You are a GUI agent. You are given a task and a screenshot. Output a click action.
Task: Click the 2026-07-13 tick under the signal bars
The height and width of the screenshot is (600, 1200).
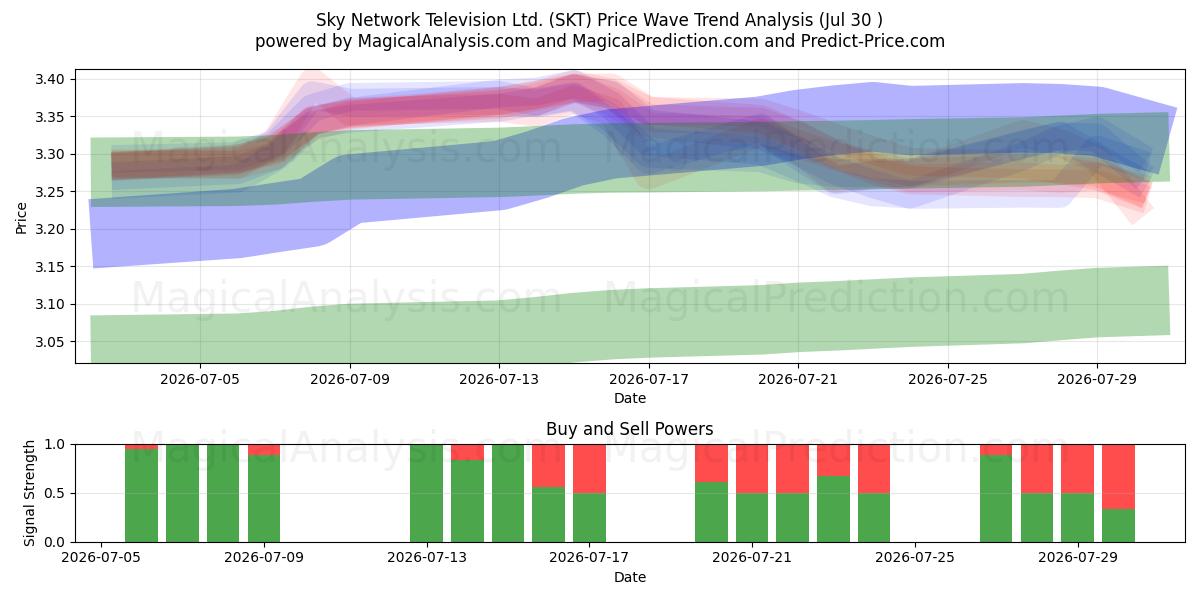[x=427, y=558]
